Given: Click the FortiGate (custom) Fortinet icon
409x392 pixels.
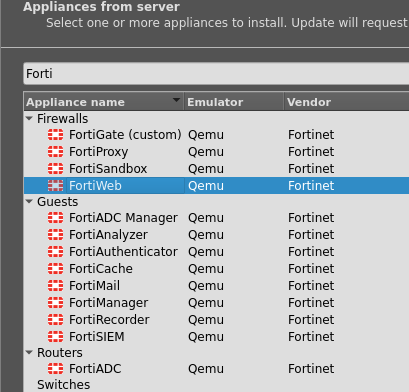Looking at the screenshot, I should point(55,135).
